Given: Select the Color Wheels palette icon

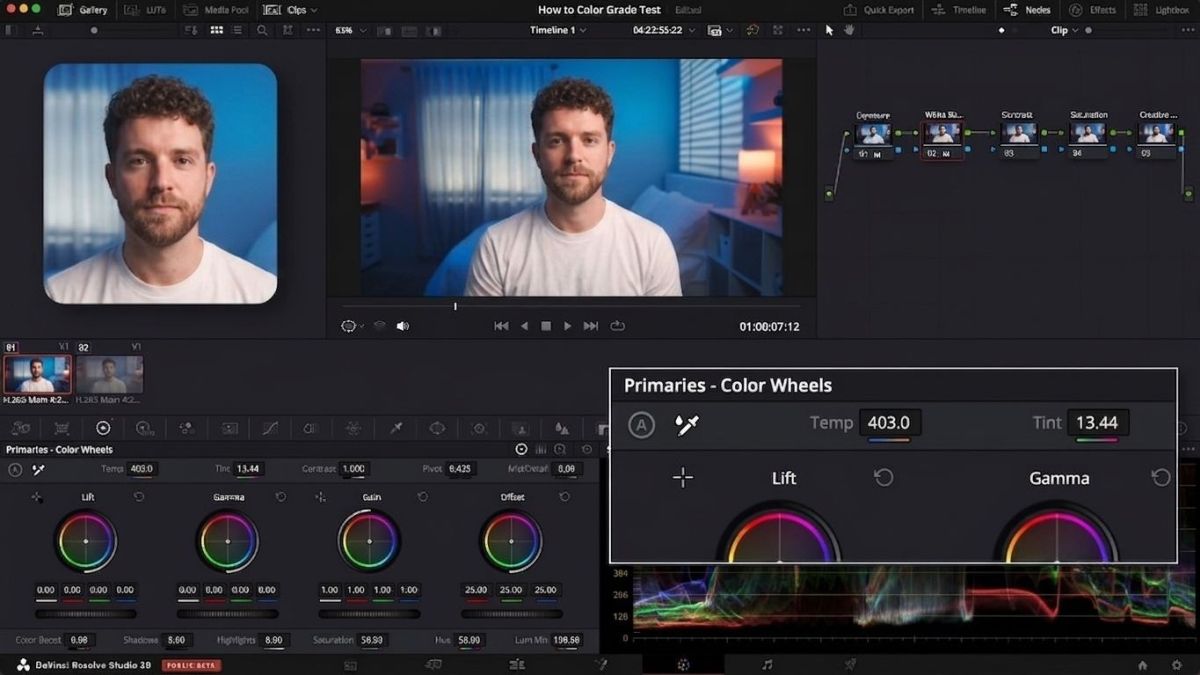Looking at the screenshot, I should (103, 428).
